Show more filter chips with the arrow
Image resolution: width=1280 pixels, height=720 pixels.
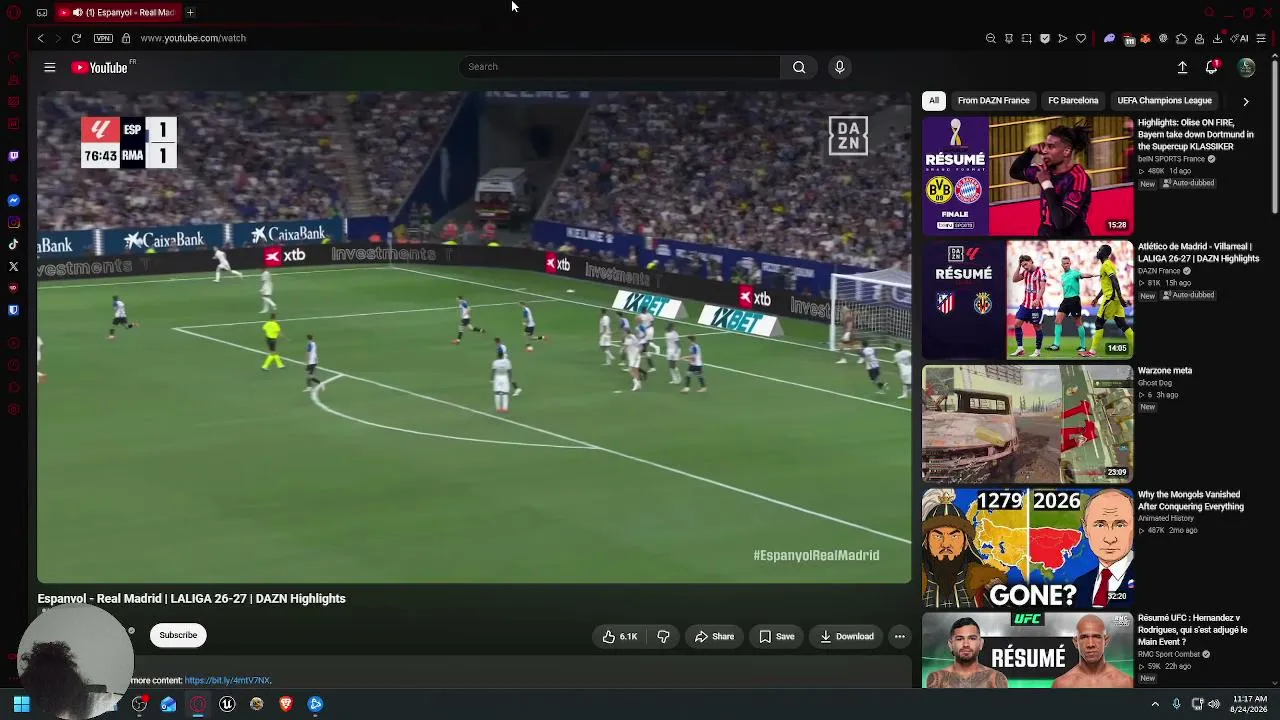click(x=1246, y=101)
